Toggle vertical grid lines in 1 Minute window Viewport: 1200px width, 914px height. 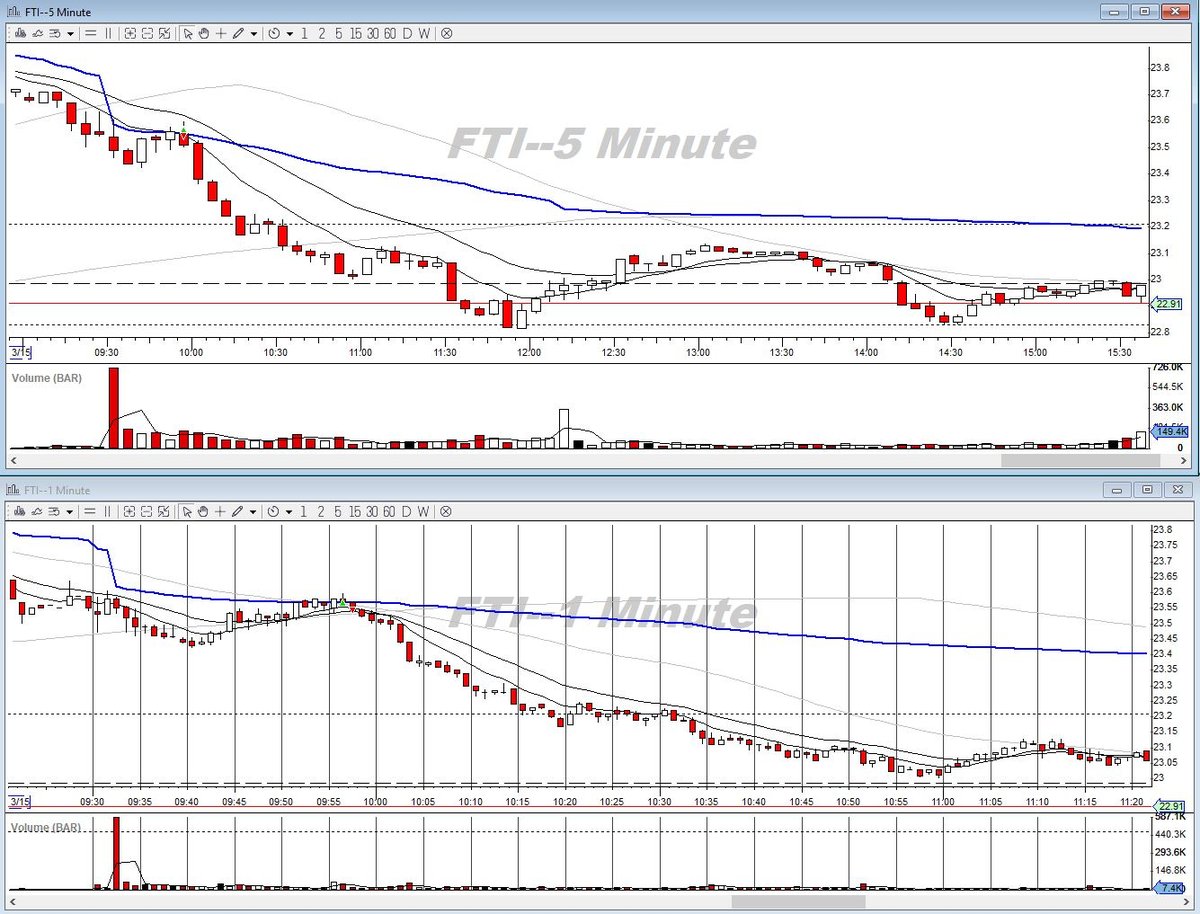pos(108,511)
